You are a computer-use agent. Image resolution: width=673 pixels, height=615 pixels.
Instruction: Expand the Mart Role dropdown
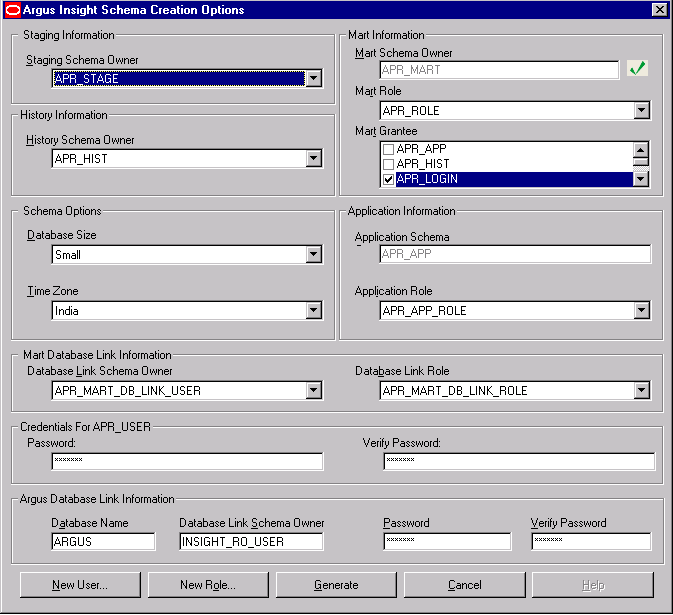click(641, 110)
